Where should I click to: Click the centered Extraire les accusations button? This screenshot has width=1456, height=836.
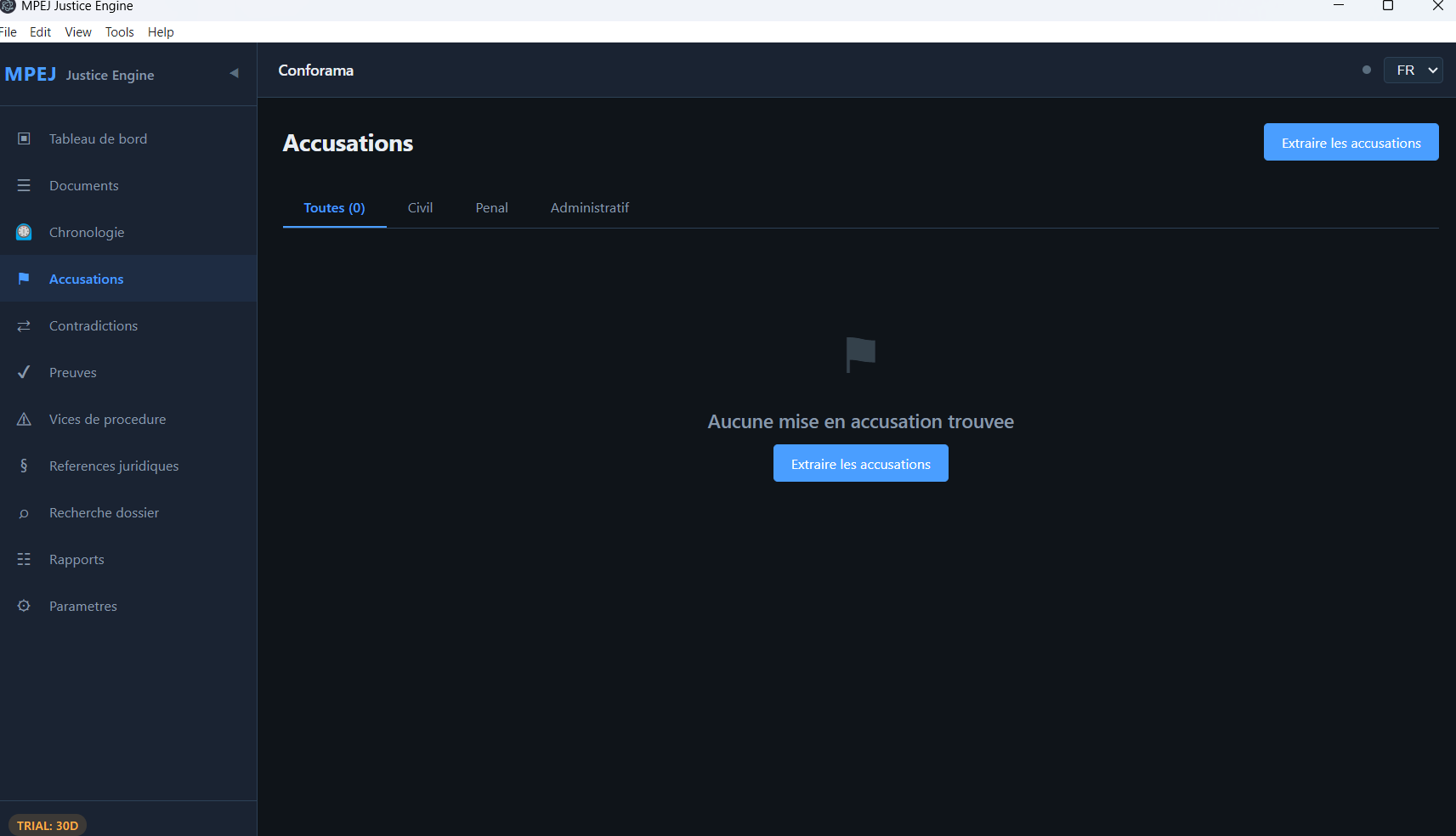point(860,464)
